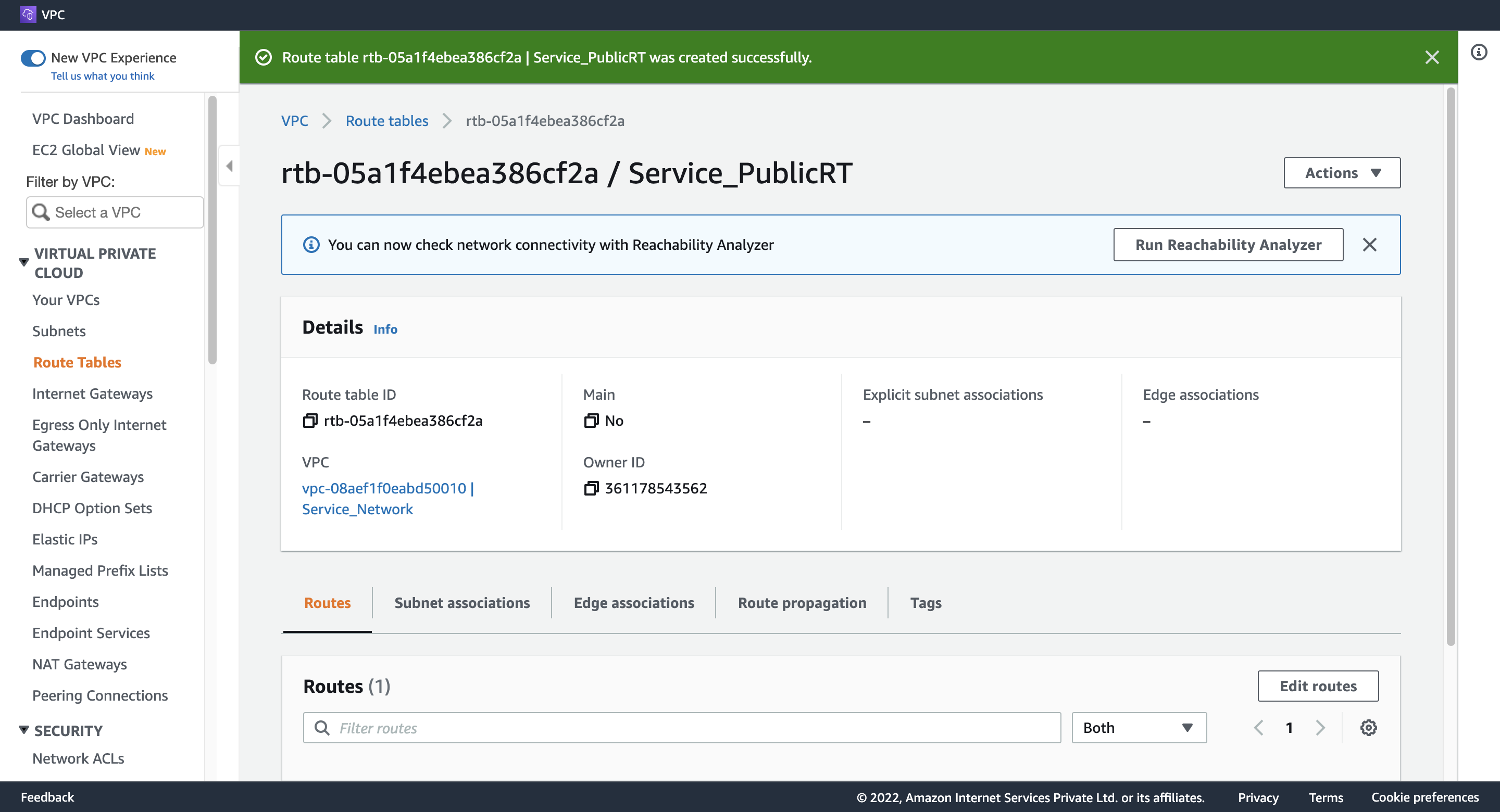
Task: Toggle the New VPC Experience switch
Action: point(33,58)
